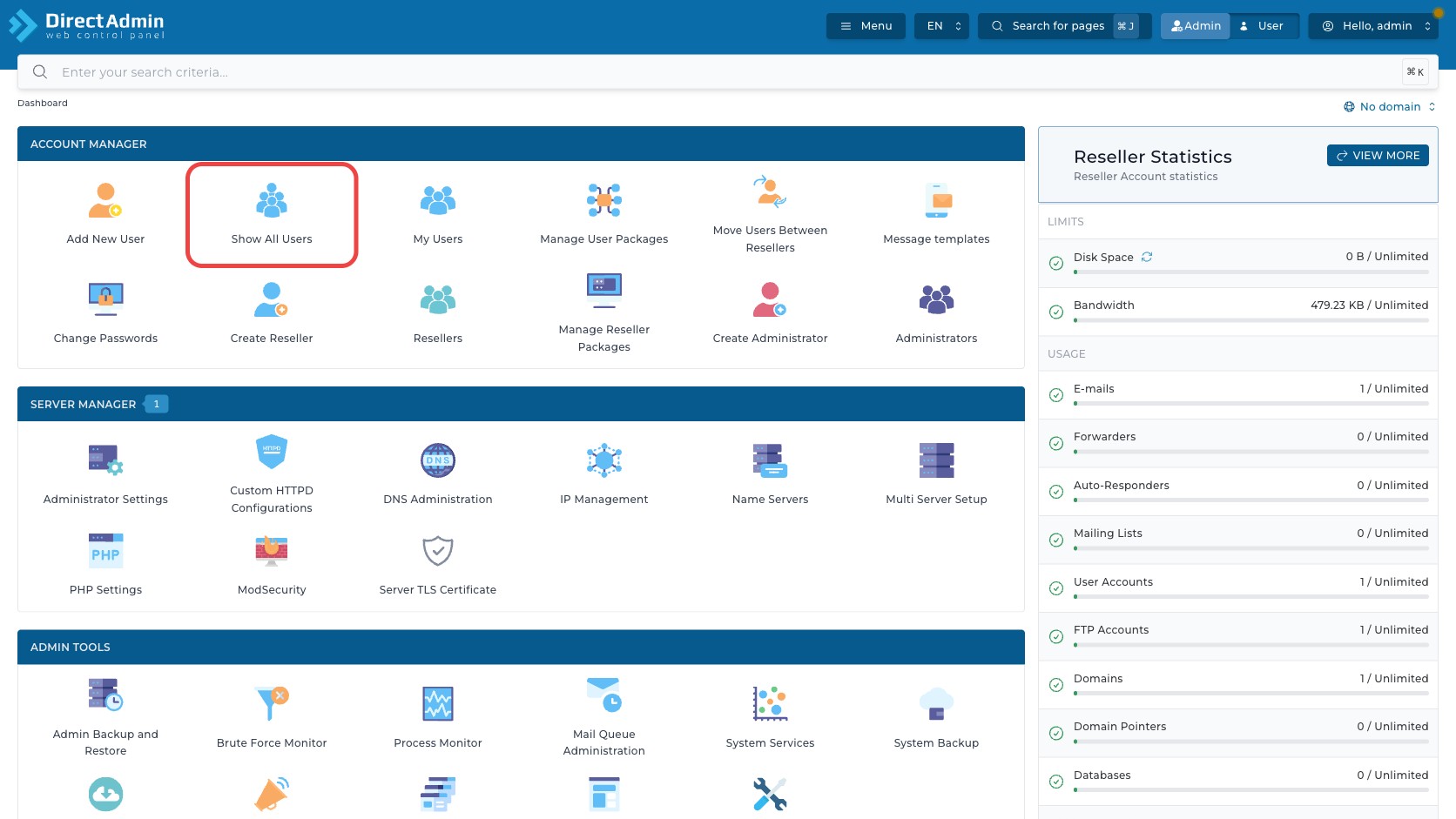Screen dimensions: 1456x819
Task: Open Name Servers
Action: click(771, 473)
